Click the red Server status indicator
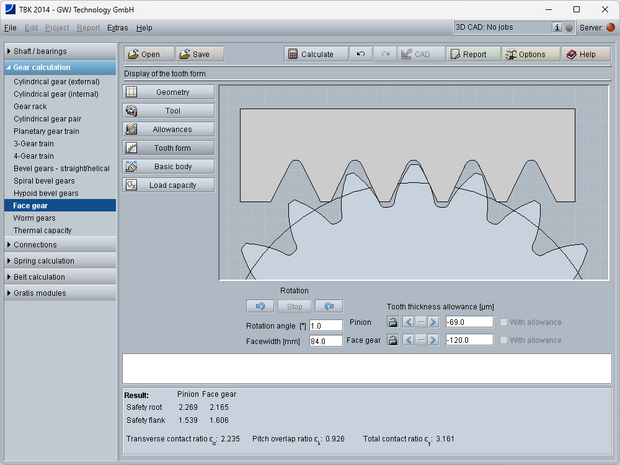The width and height of the screenshot is (620, 465). click(610, 28)
